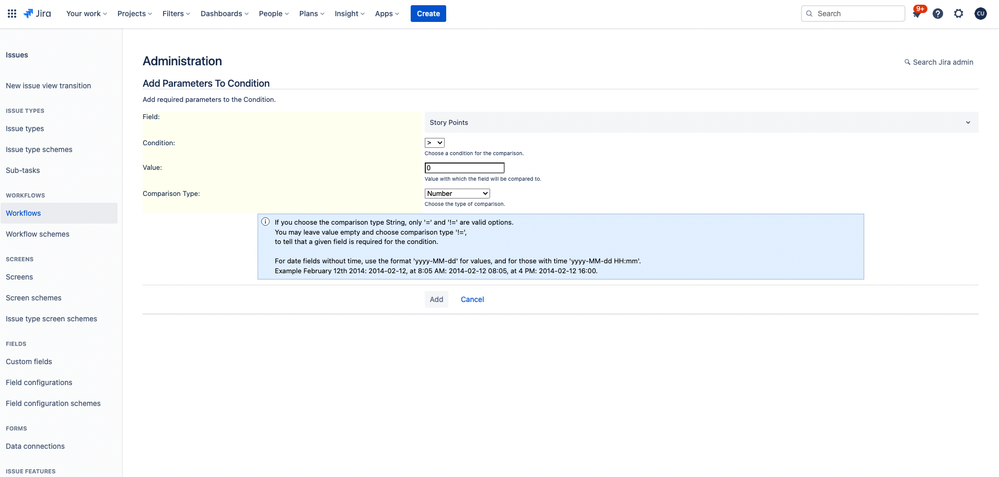Open Data connections
The image size is (999, 477).
(x=35, y=446)
